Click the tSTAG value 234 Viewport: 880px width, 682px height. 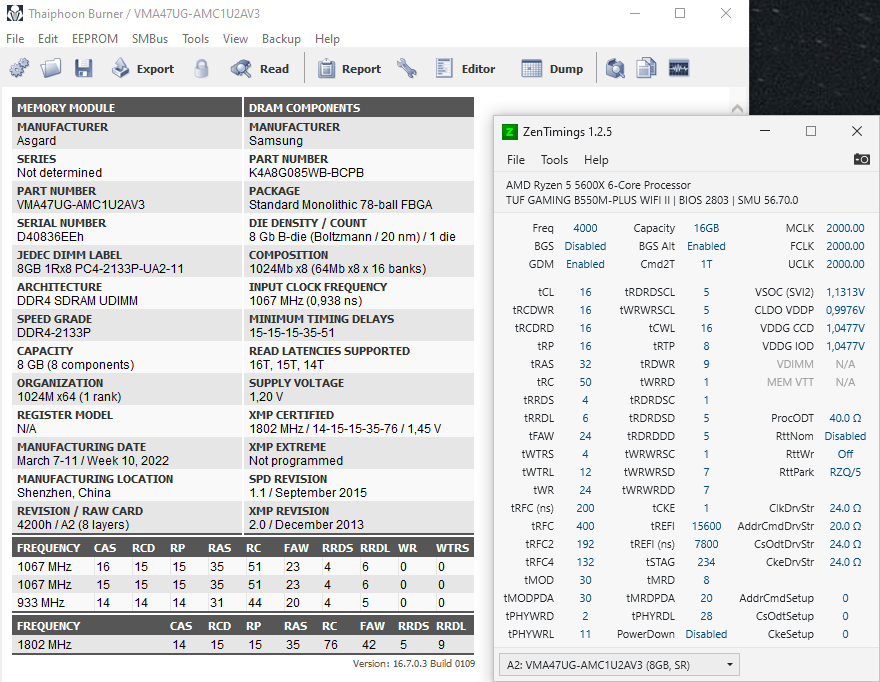707,562
